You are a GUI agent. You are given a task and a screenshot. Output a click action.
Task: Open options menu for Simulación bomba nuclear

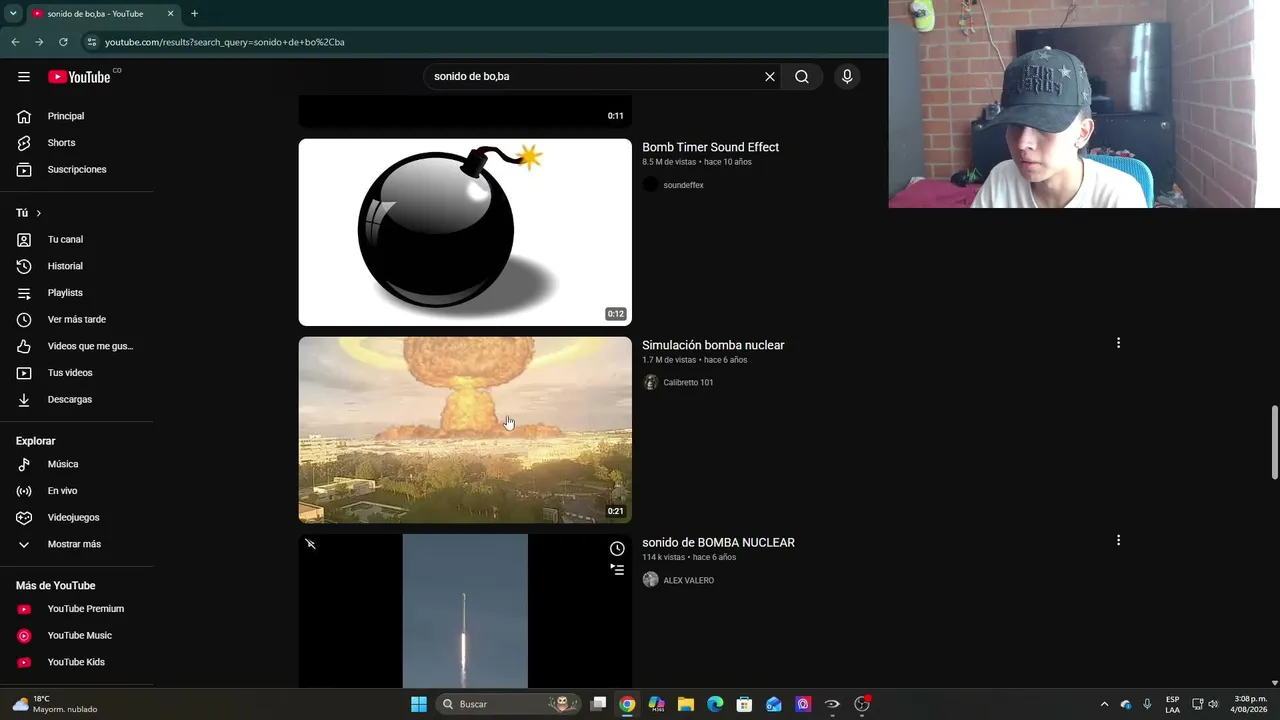1118,343
